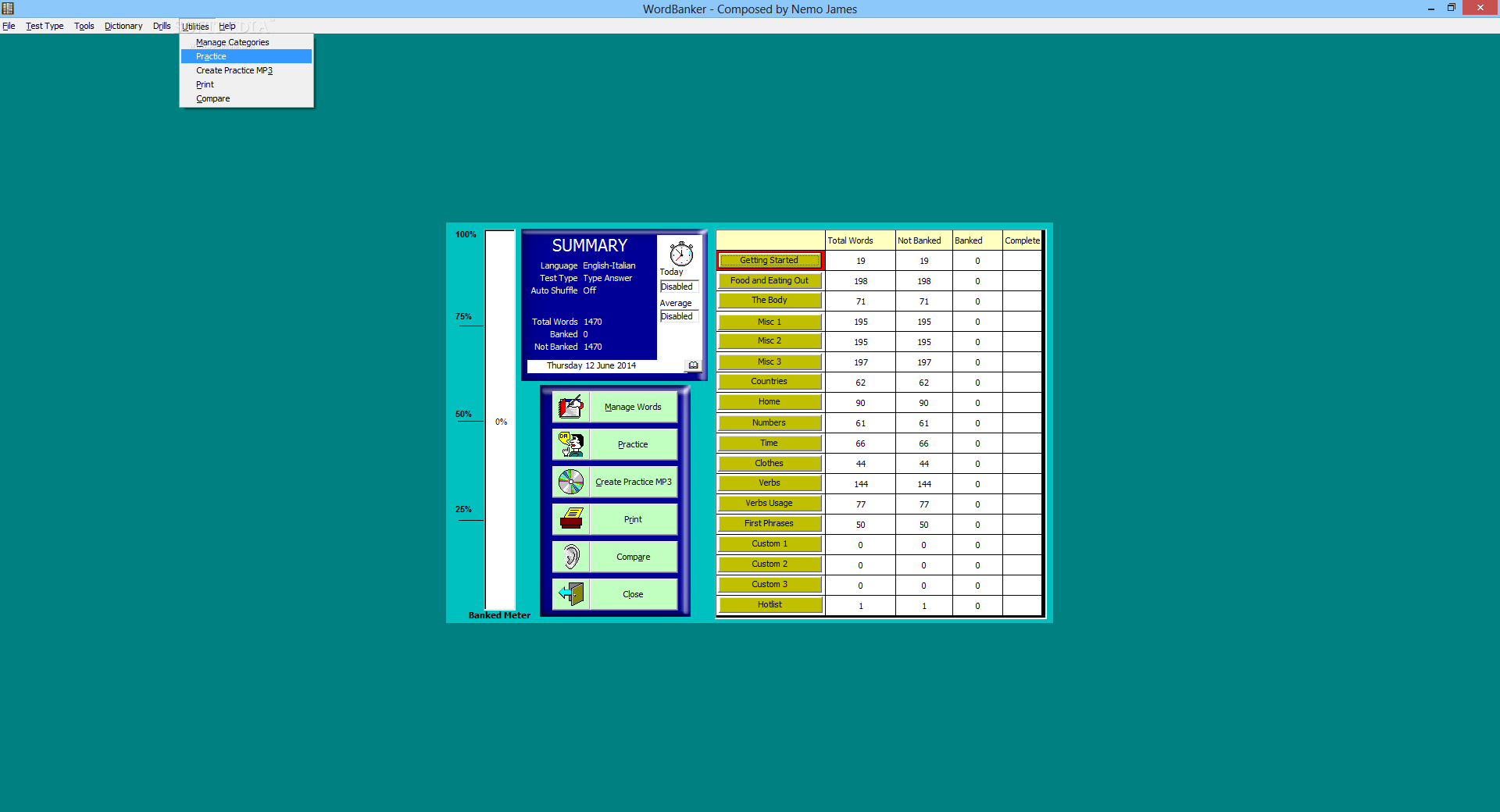Click the small icon beside the date
The height and width of the screenshot is (812, 1500).
[693, 365]
